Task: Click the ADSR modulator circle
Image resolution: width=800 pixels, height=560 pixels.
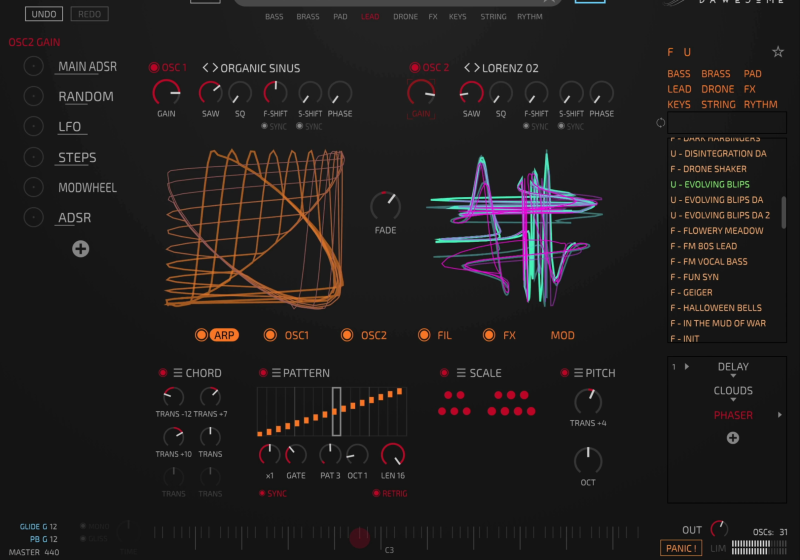Action: 34,217
